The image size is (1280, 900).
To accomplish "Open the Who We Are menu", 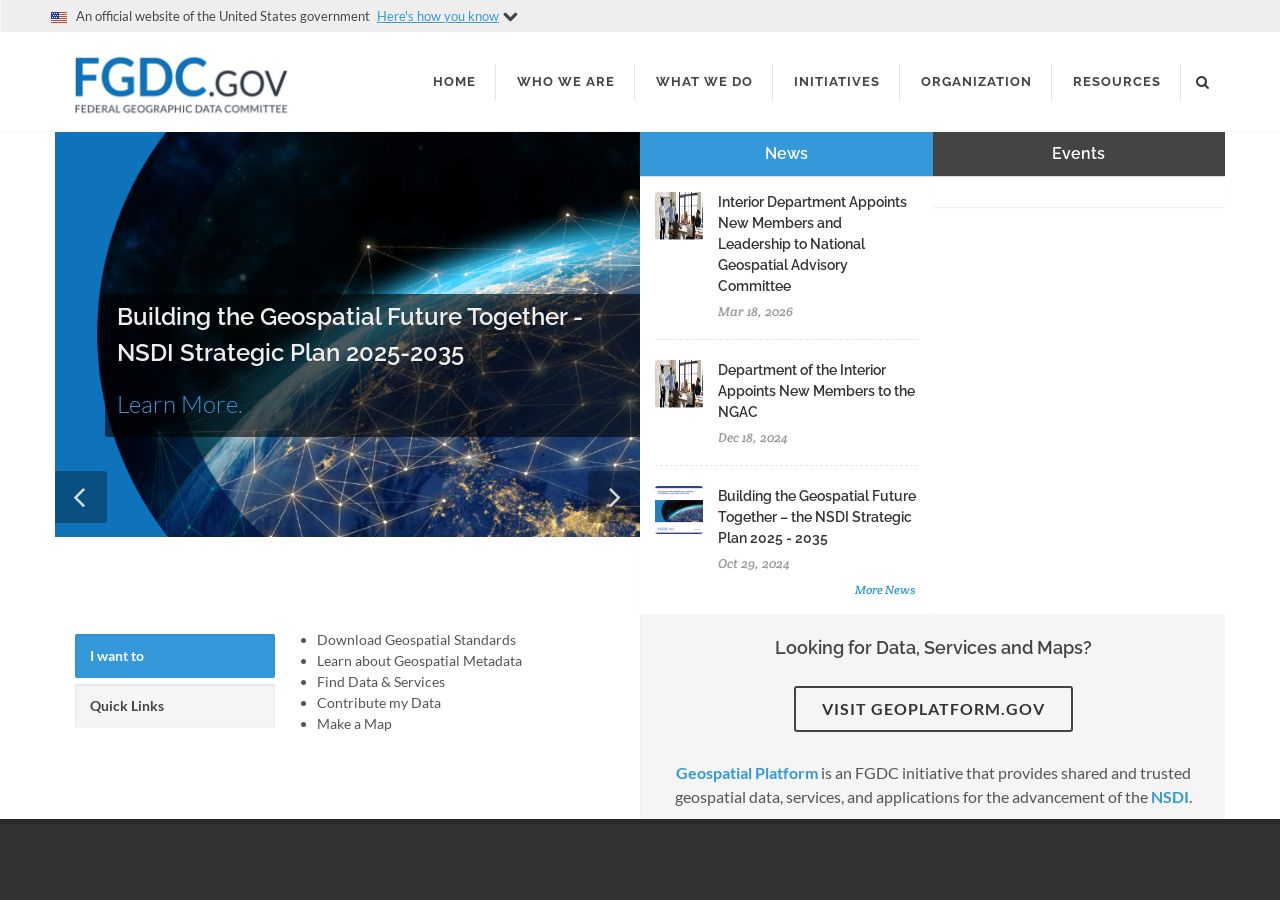I will tap(566, 82).
